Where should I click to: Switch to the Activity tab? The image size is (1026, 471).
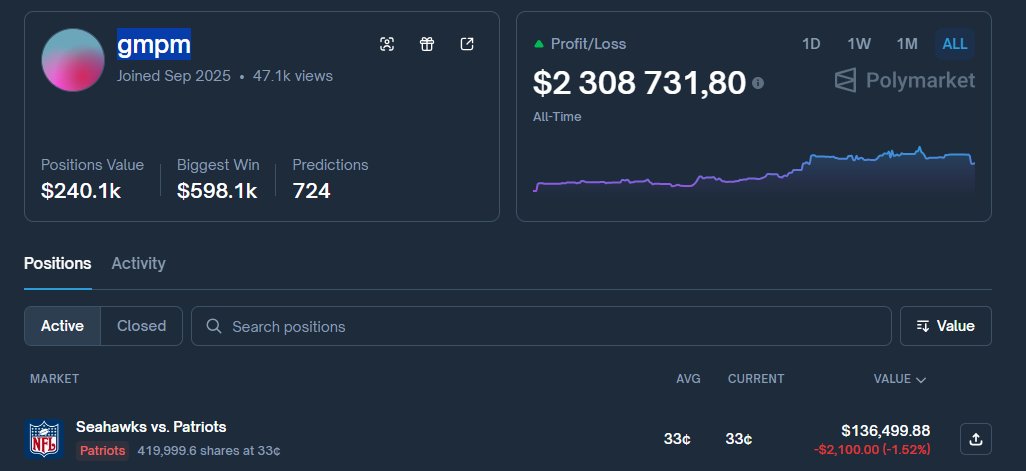pyautogui.click(x=138, y=263)
